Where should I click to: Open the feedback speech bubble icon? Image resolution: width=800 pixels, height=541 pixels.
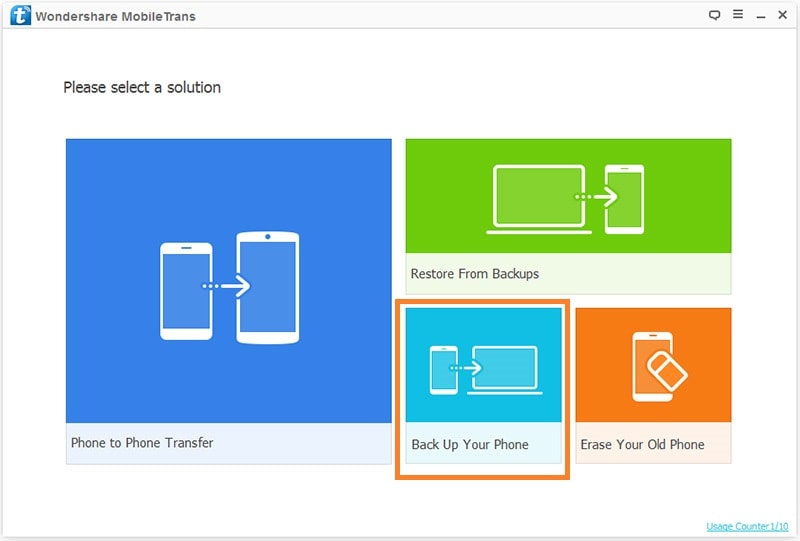tap(714, 15)
